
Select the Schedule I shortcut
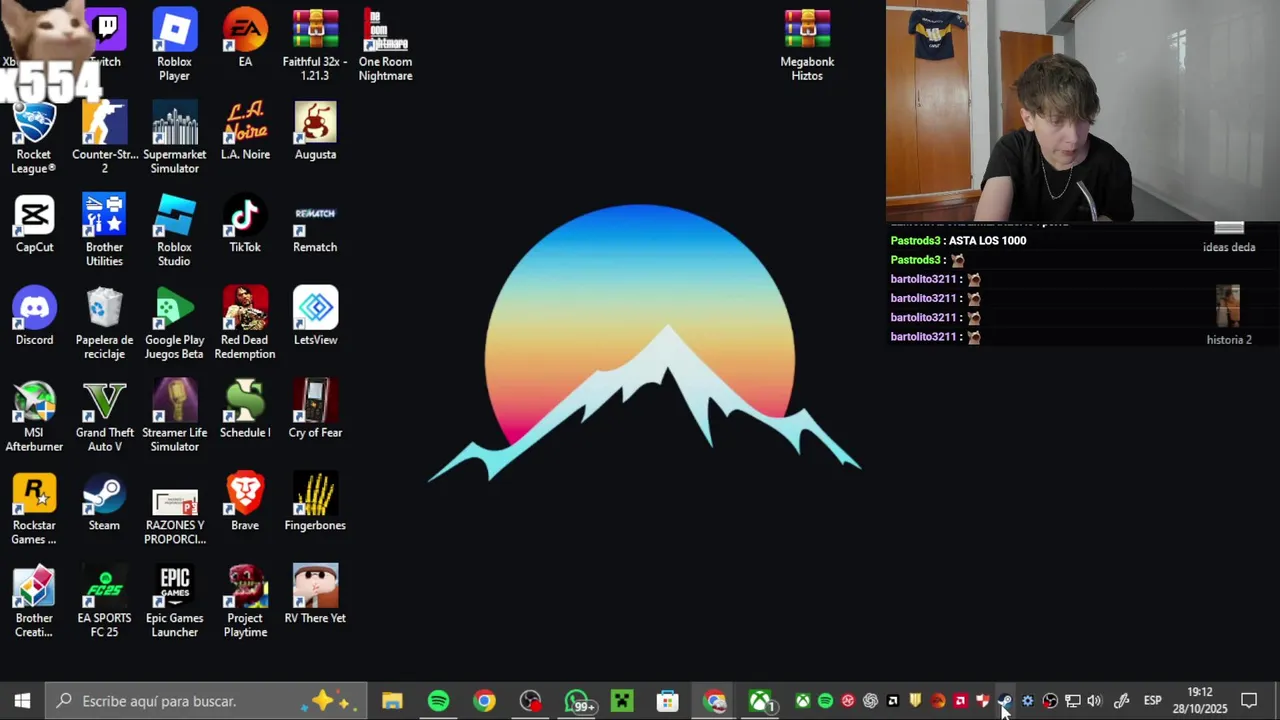pos(245,410)
